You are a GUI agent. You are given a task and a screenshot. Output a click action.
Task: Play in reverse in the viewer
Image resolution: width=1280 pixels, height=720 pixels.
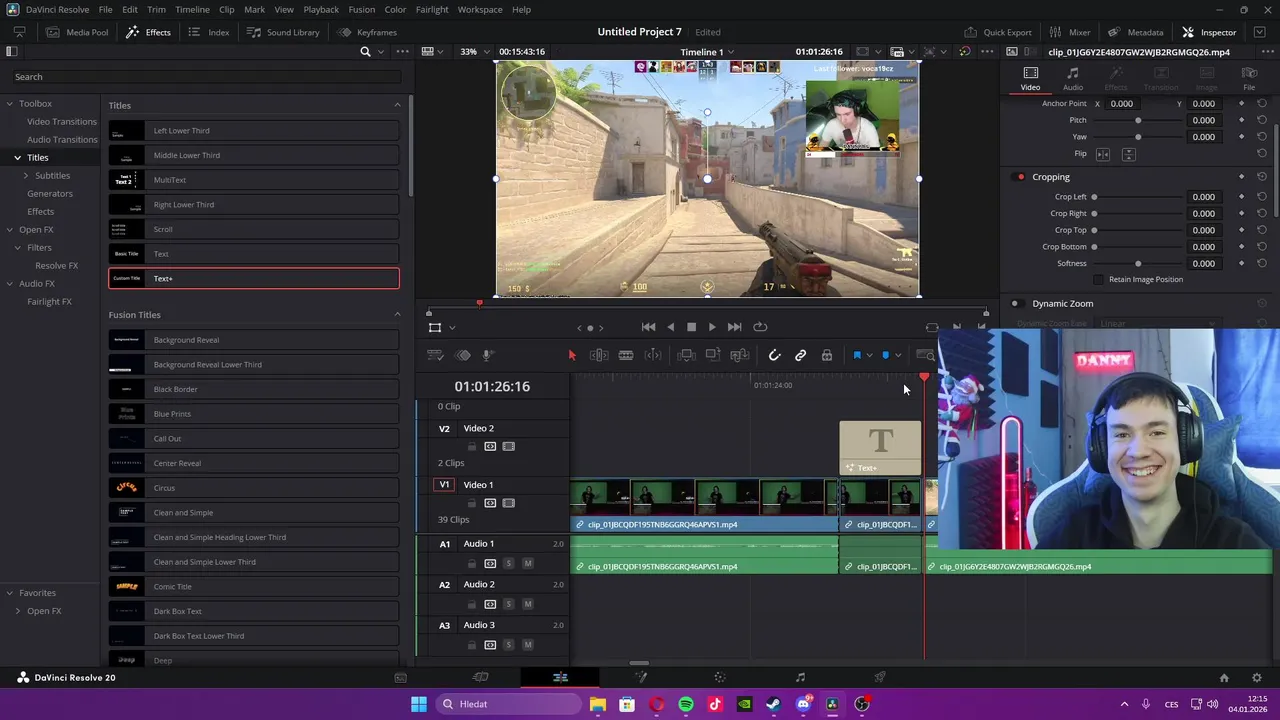(670, 327)
